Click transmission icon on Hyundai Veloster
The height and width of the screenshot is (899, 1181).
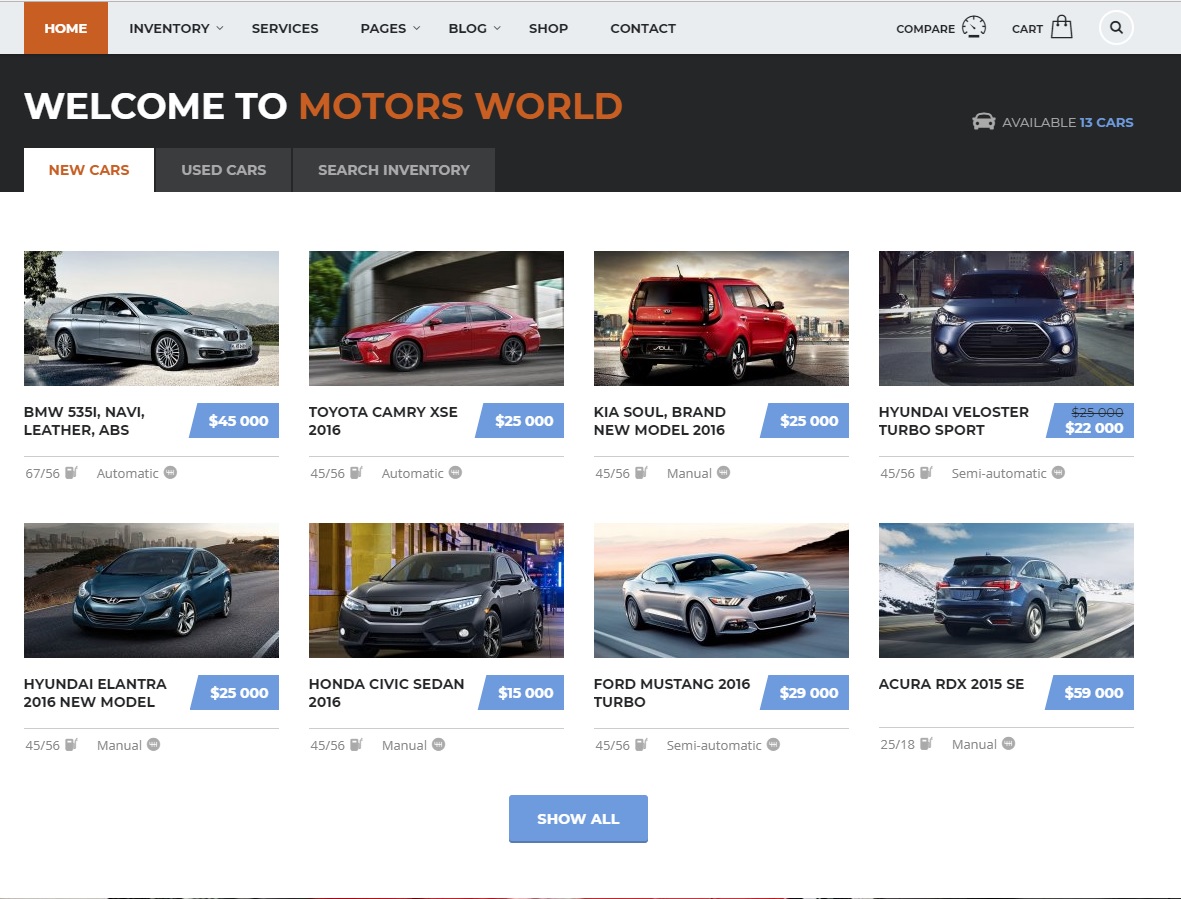click(1058, 473)
